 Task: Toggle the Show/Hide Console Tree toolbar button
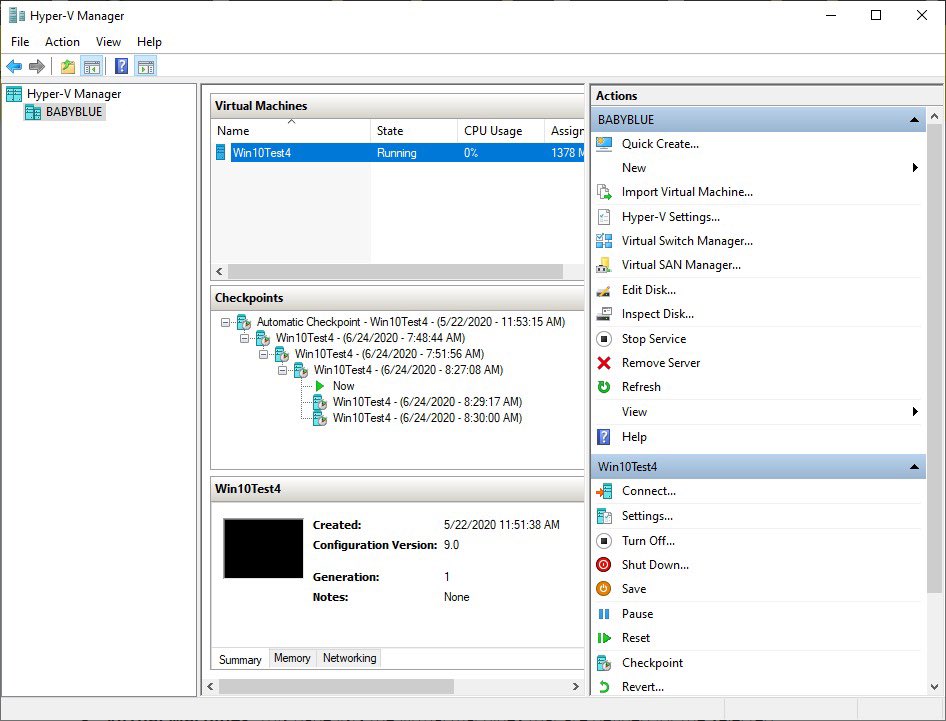(92, 66)
